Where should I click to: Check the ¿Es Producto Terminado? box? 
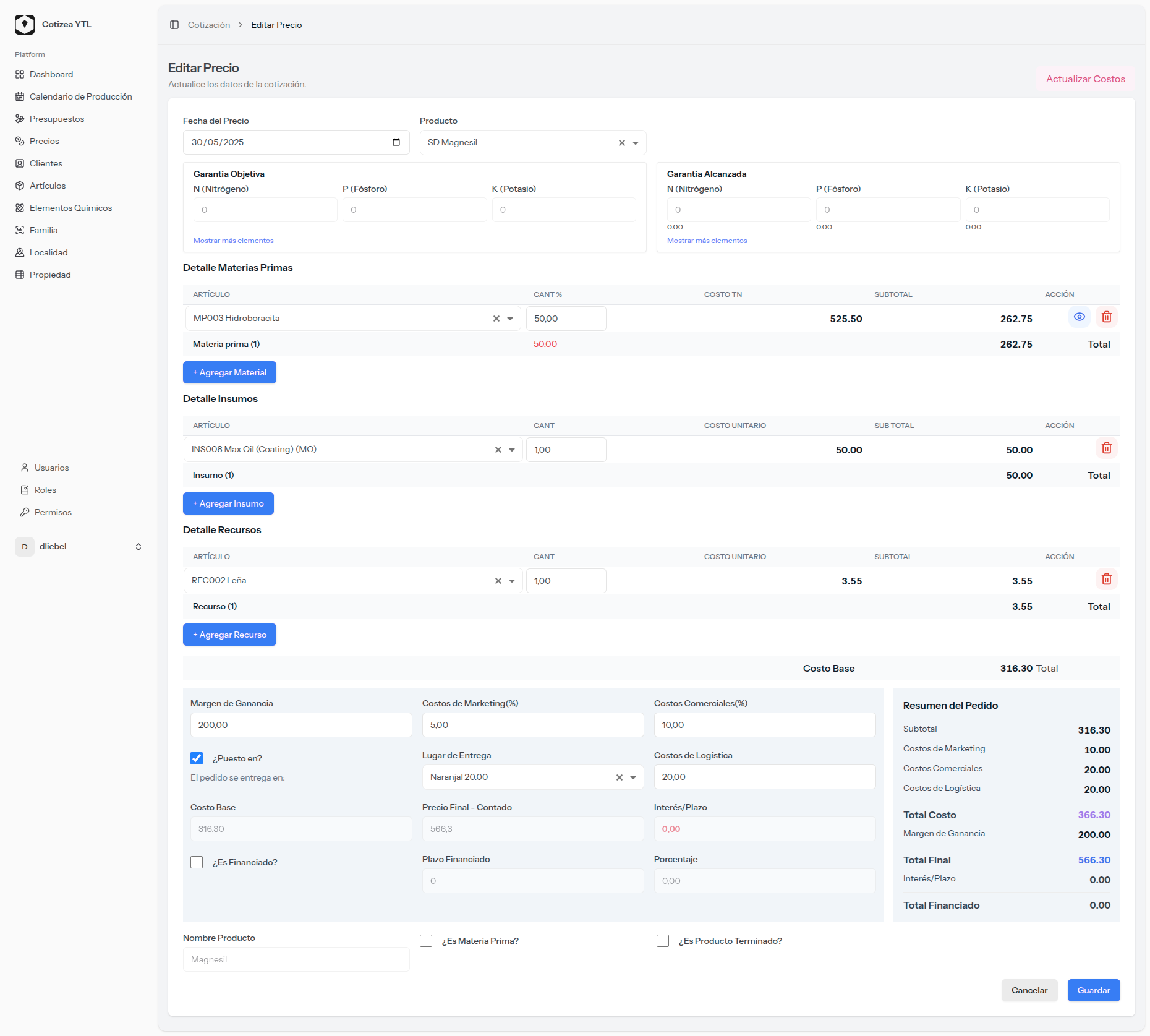(x=663, y=941)
